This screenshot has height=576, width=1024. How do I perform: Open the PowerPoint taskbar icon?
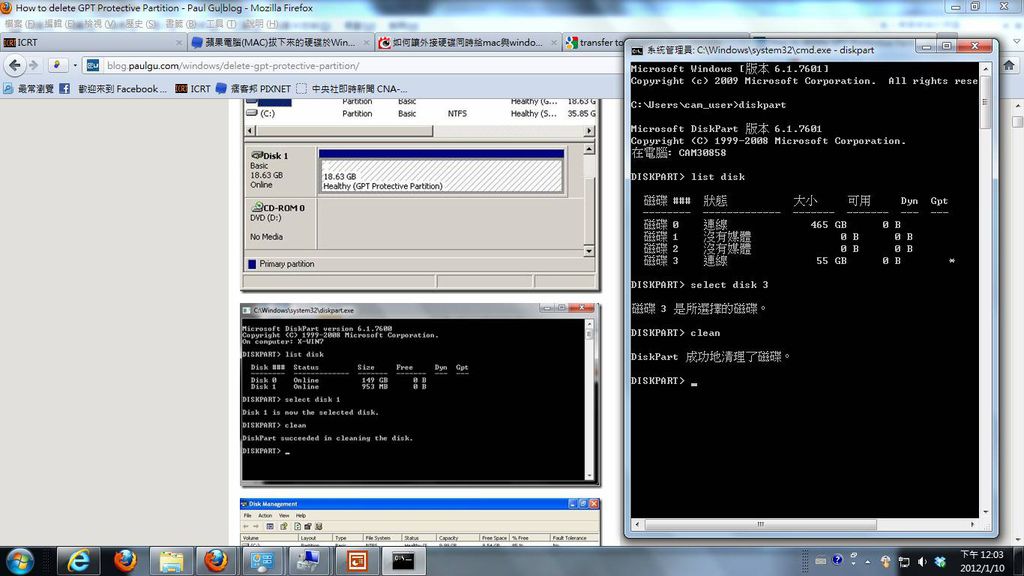(357, 561)
